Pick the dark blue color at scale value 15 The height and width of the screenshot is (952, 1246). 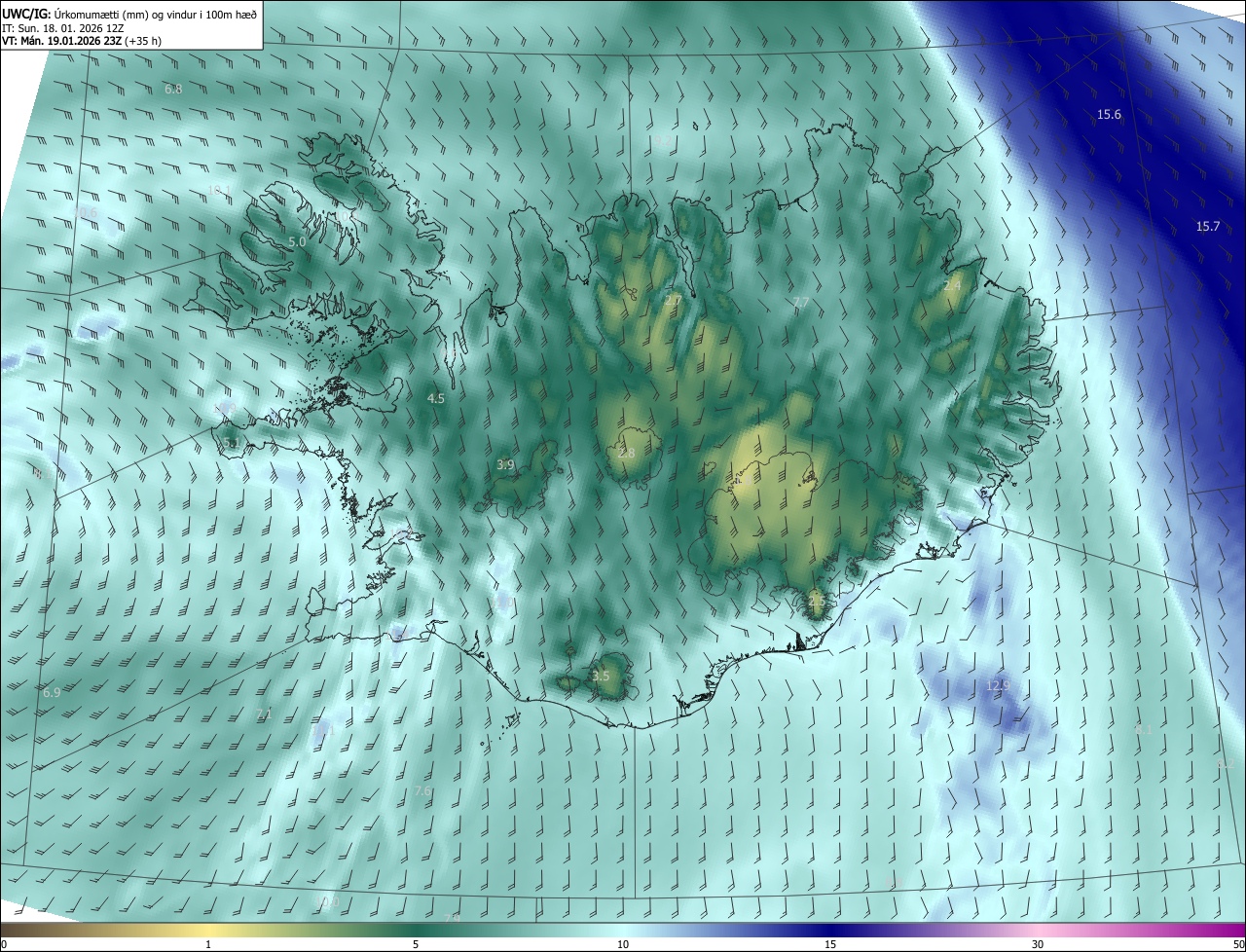pos(830,931)
